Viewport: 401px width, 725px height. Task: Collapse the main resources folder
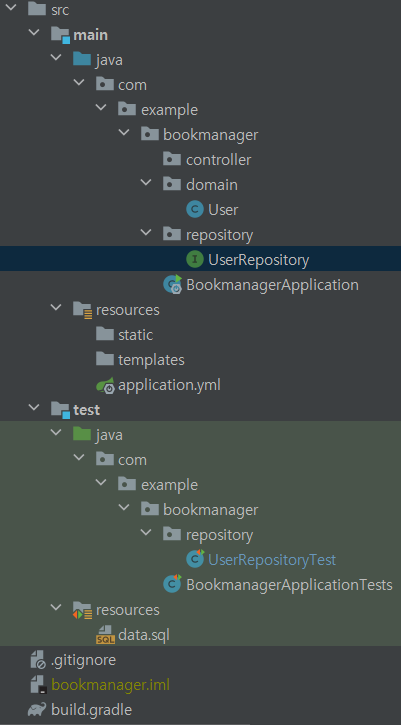point(56,309)
